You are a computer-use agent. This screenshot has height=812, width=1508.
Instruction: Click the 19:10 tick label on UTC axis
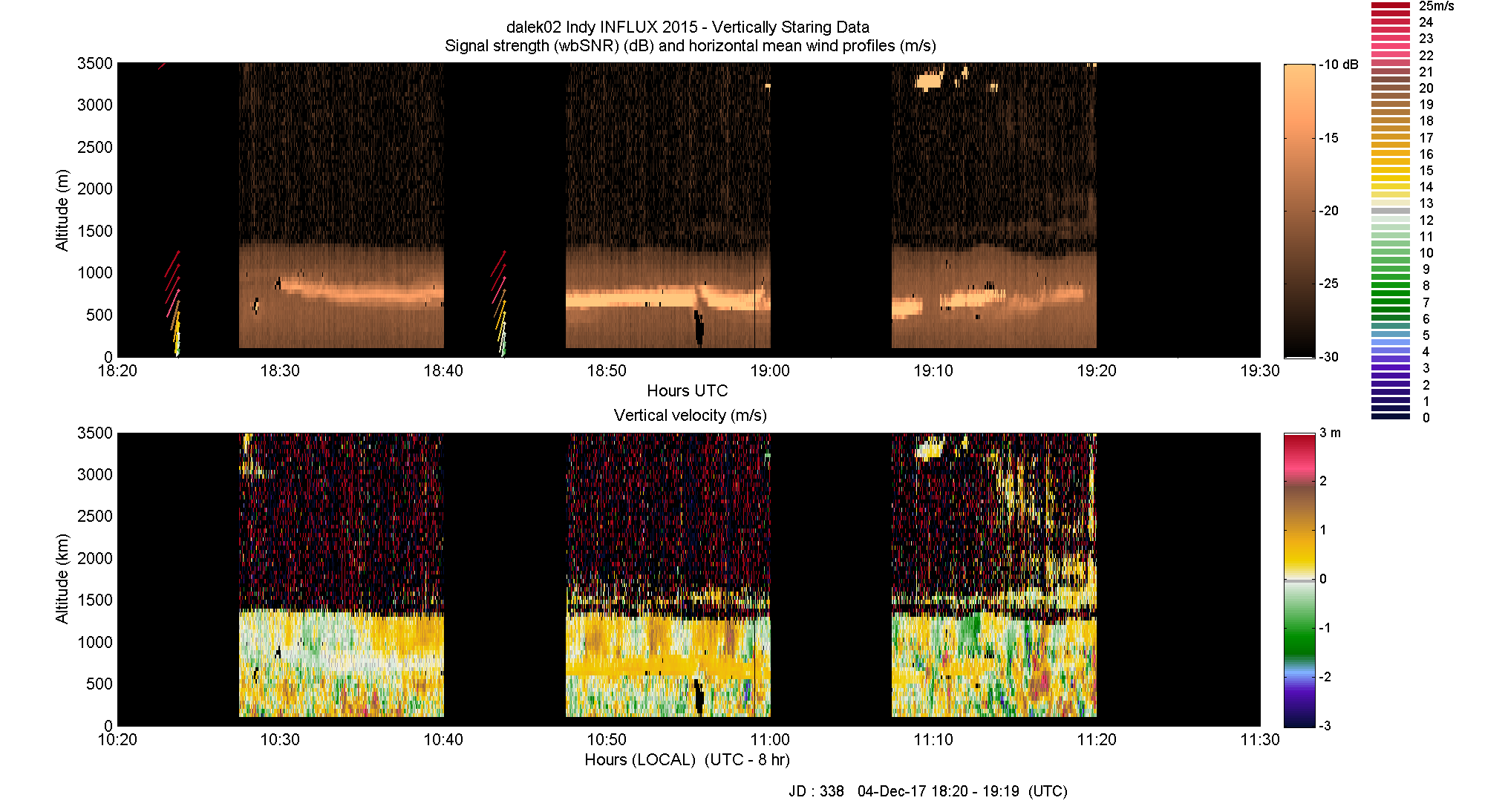933,370
